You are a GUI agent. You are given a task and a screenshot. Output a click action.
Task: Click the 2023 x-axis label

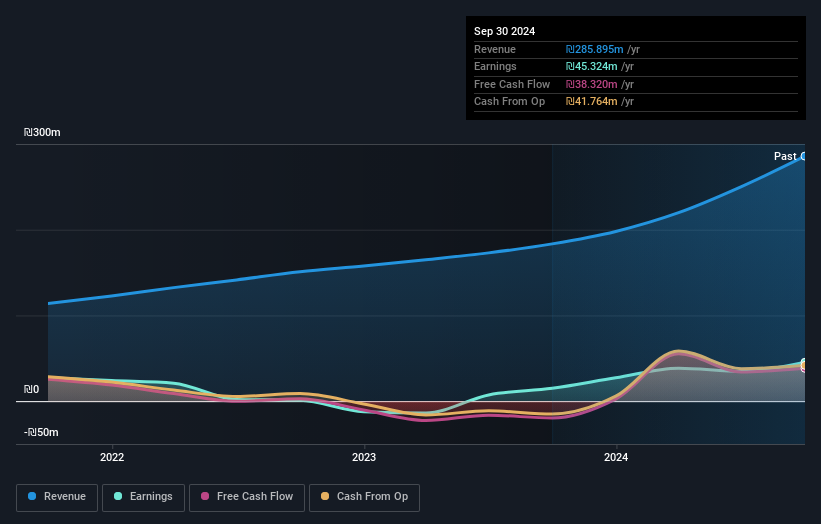click(x=364, y=457)
